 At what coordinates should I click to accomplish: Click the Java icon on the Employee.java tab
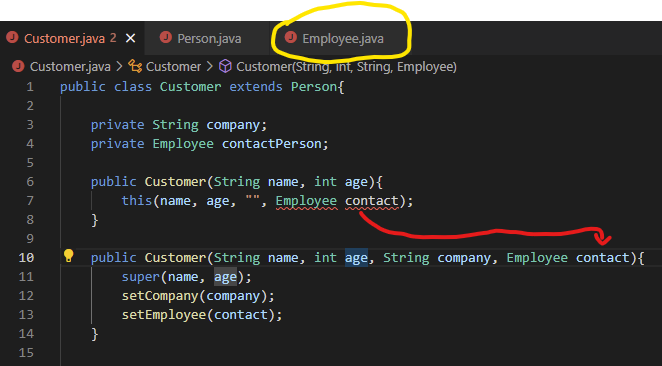coord(290,38)
